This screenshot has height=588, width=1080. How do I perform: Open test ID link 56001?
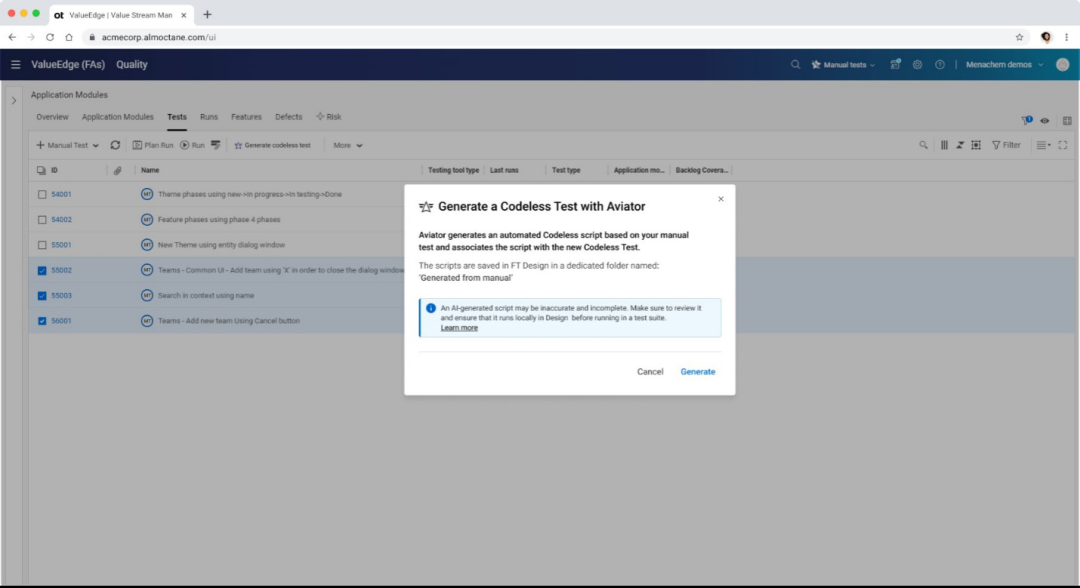pos(61,321)
